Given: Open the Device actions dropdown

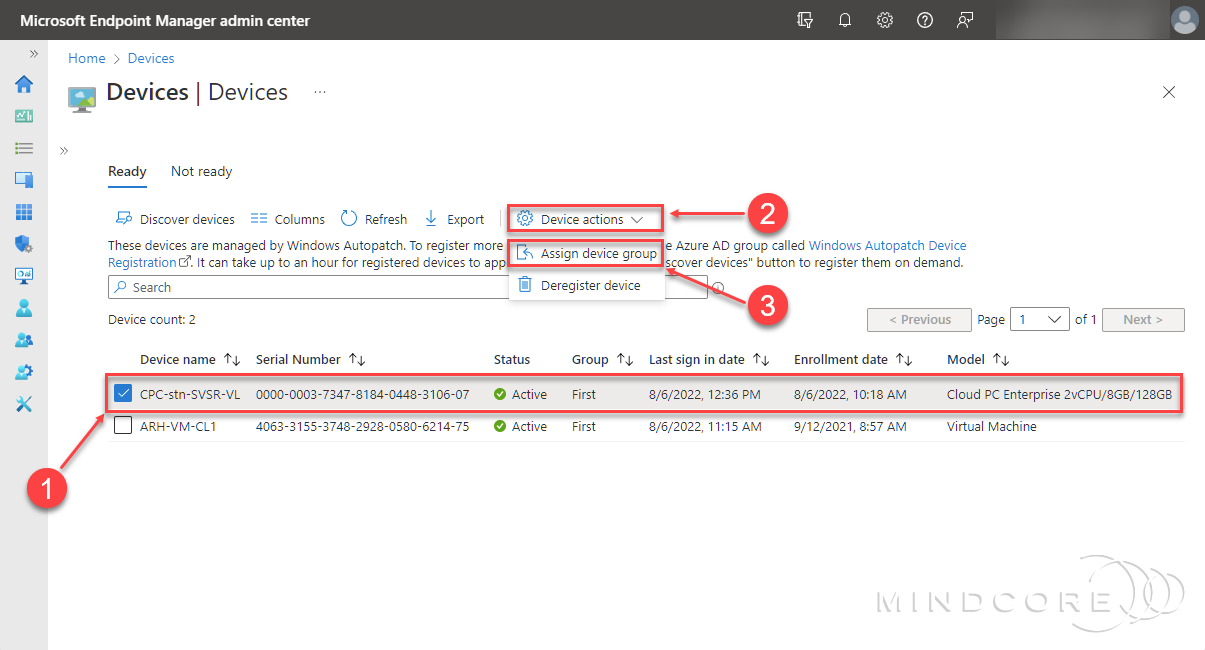Looking at the screenshot, I should [584, 218].
